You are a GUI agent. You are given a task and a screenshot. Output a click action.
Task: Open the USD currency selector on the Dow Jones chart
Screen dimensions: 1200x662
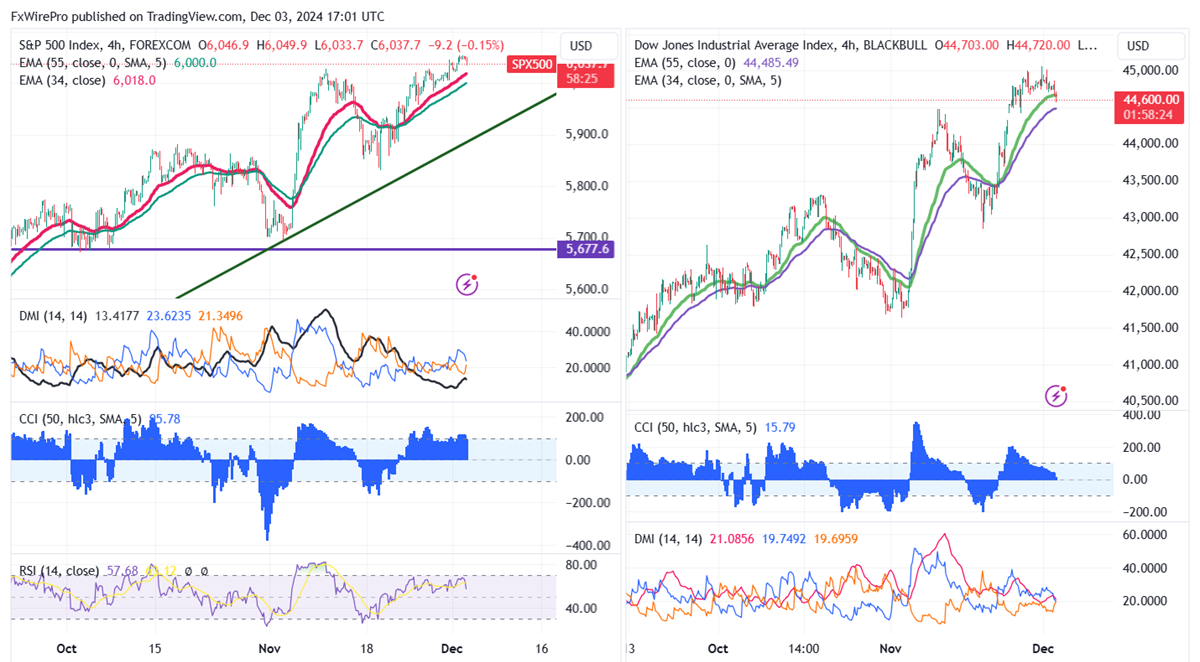click(x=1138, y=46)
